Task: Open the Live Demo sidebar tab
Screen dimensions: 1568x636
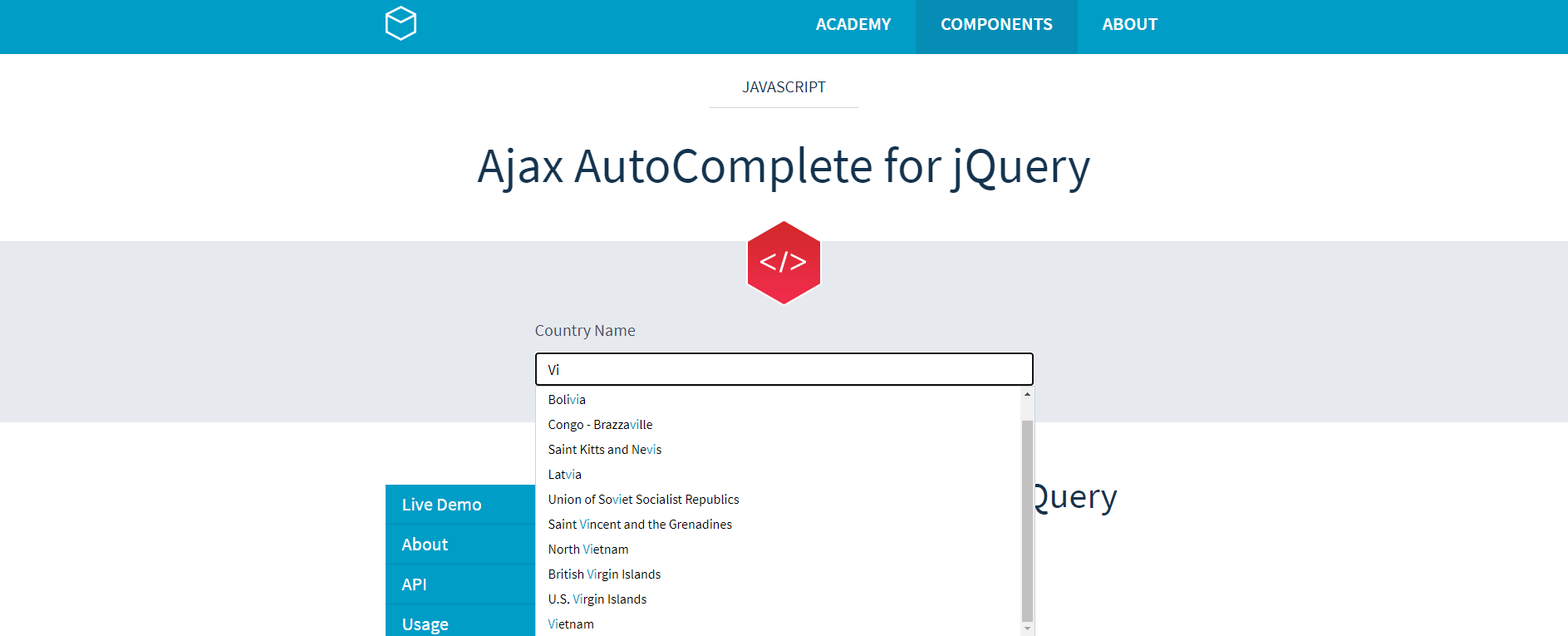Action: pos(460,505)
